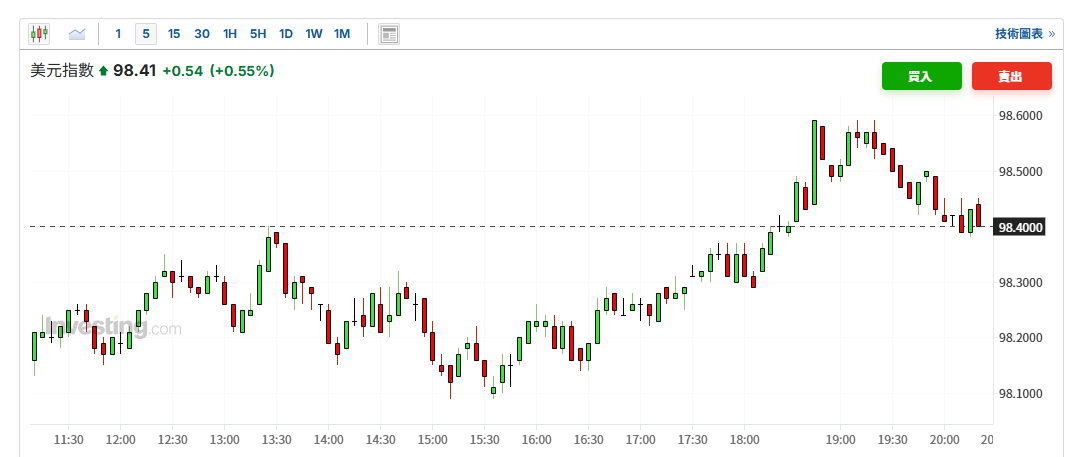Click the 12:30 time axis label
1079x457 pixels.
click(172, 440)
